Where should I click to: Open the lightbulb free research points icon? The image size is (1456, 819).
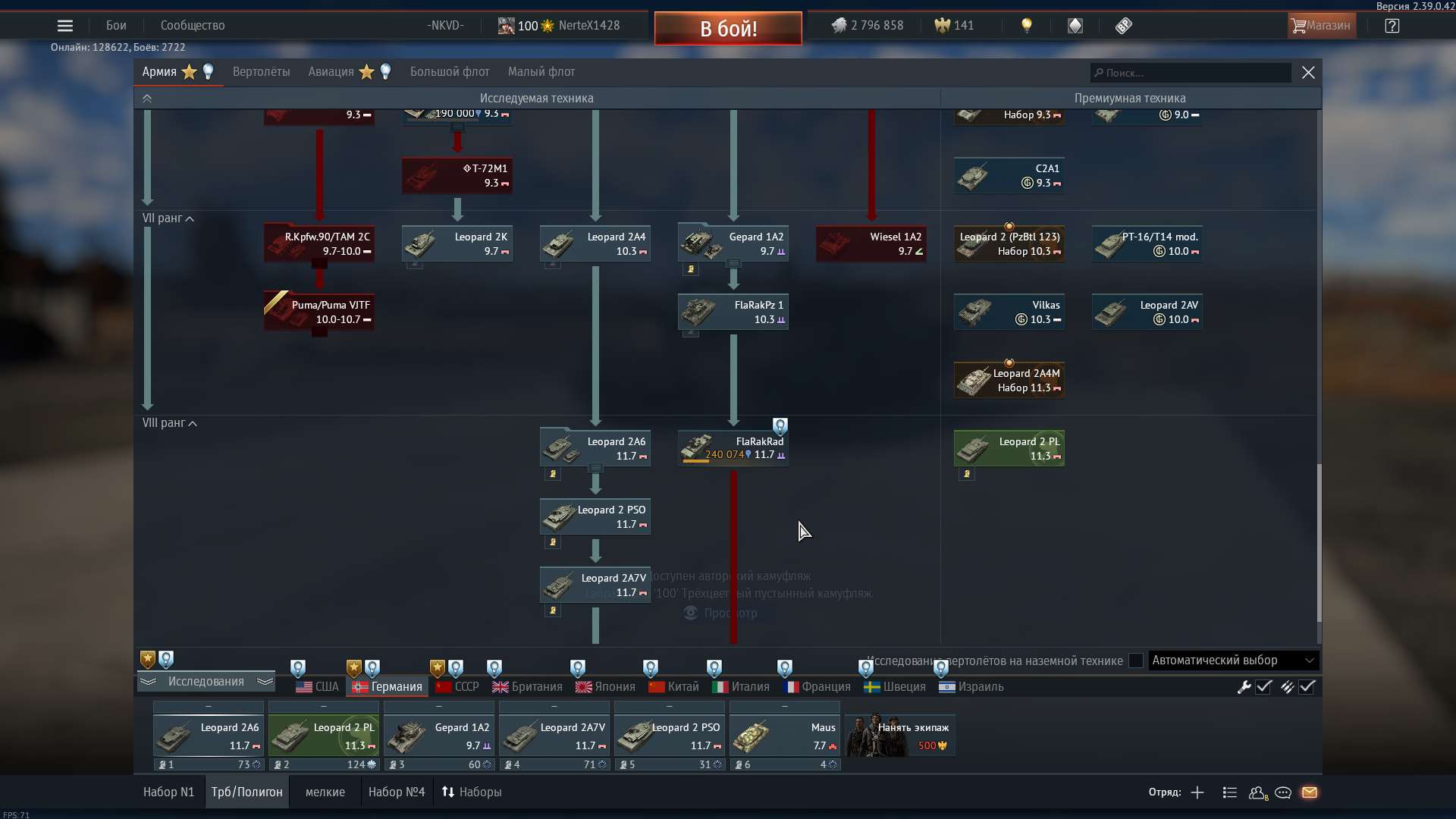1027,26
